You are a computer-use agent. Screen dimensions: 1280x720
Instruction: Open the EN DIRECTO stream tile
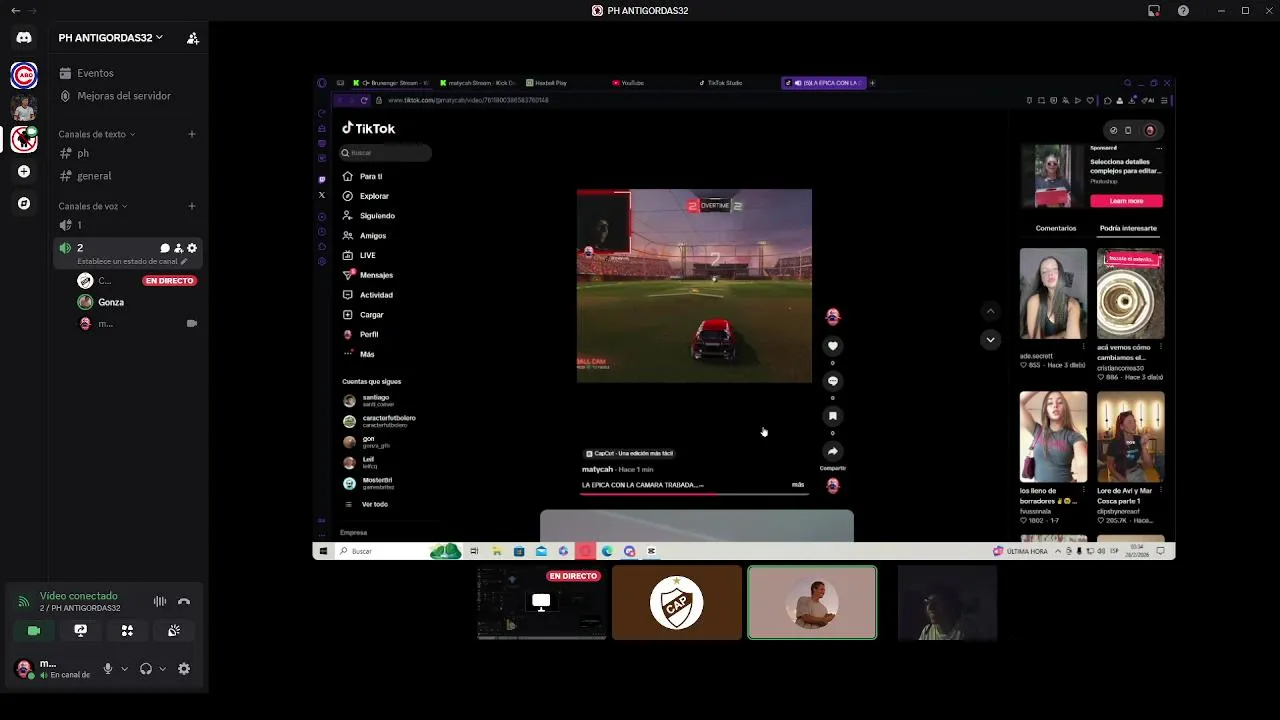542,603
